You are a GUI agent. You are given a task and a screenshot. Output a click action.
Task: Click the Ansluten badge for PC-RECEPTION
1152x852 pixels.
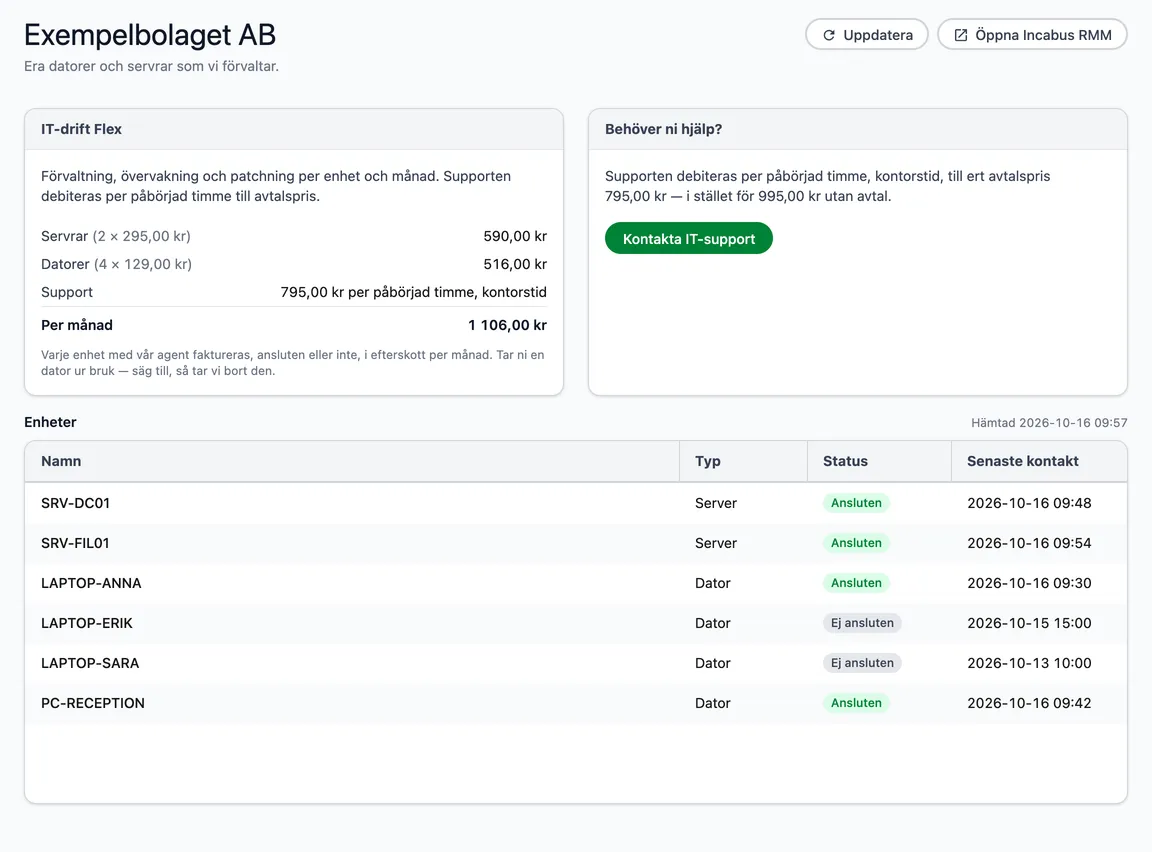tap(856, 703)
